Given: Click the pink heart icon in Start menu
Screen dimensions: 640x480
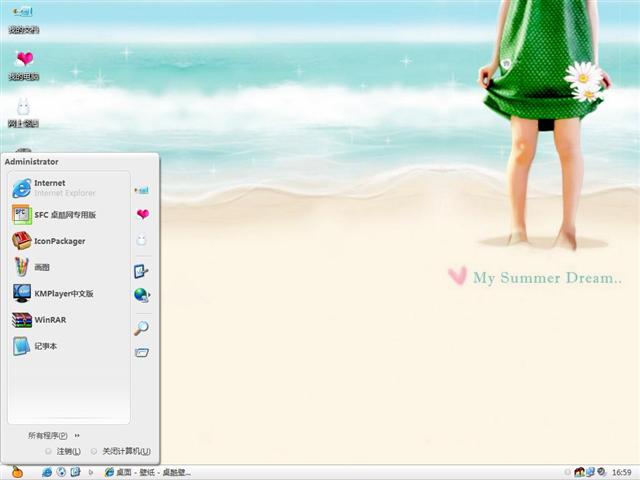Looking at the screenshot, I should click(142, 214).
